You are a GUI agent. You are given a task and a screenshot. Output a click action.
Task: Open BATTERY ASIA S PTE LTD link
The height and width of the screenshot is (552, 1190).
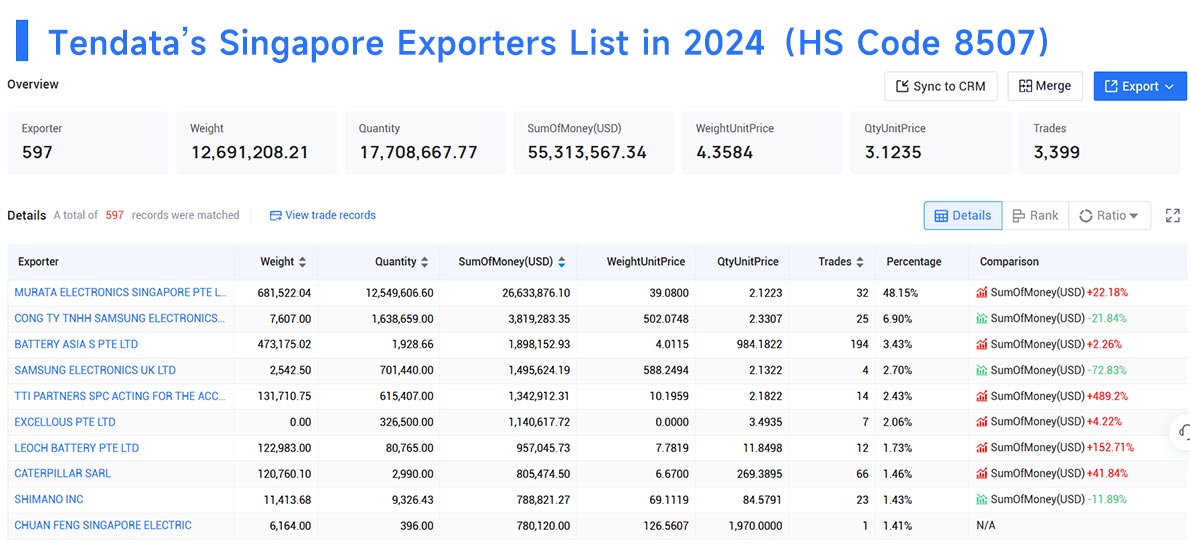pyautogui.click(x=77, y=344)
